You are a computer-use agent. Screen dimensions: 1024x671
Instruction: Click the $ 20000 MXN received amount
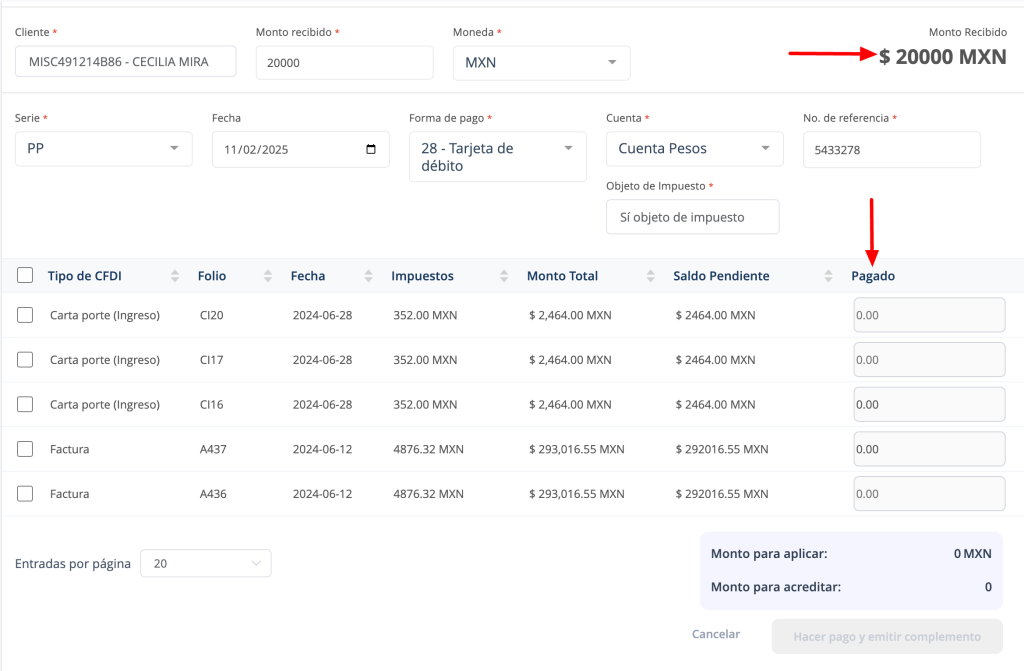pyautogui.click(x=942, y=57)
